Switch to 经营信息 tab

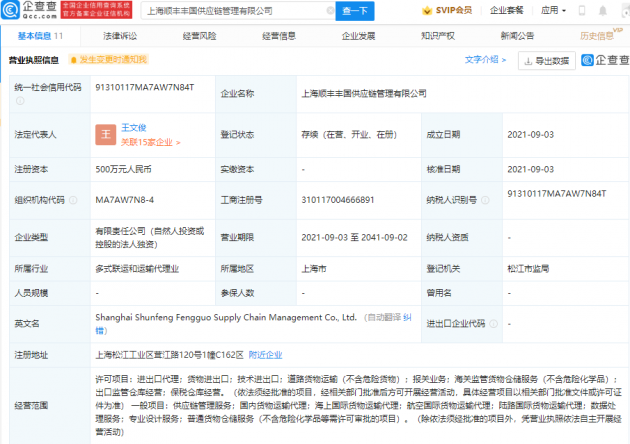point(279,36)
